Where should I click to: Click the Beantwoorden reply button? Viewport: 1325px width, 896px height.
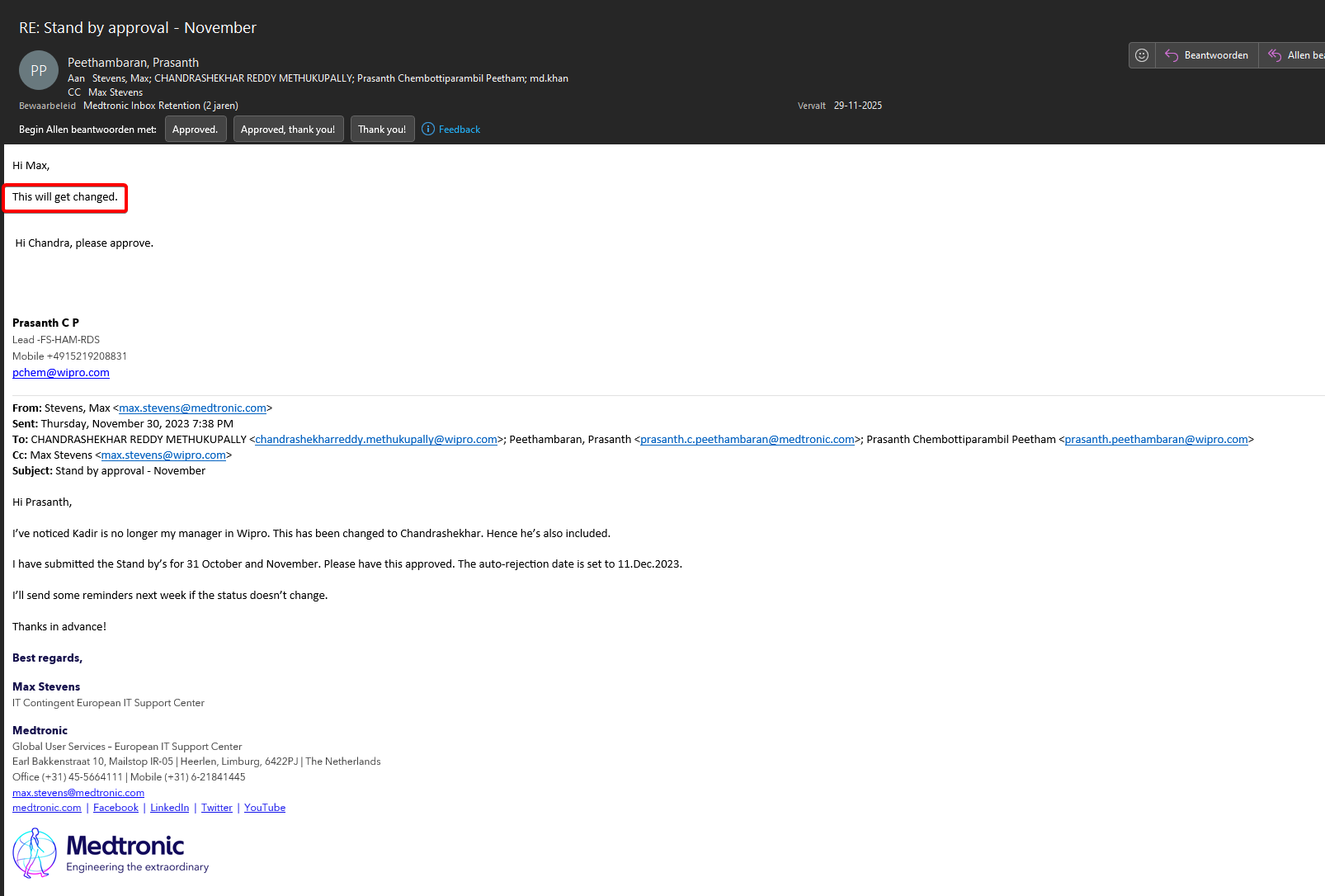1207,55
